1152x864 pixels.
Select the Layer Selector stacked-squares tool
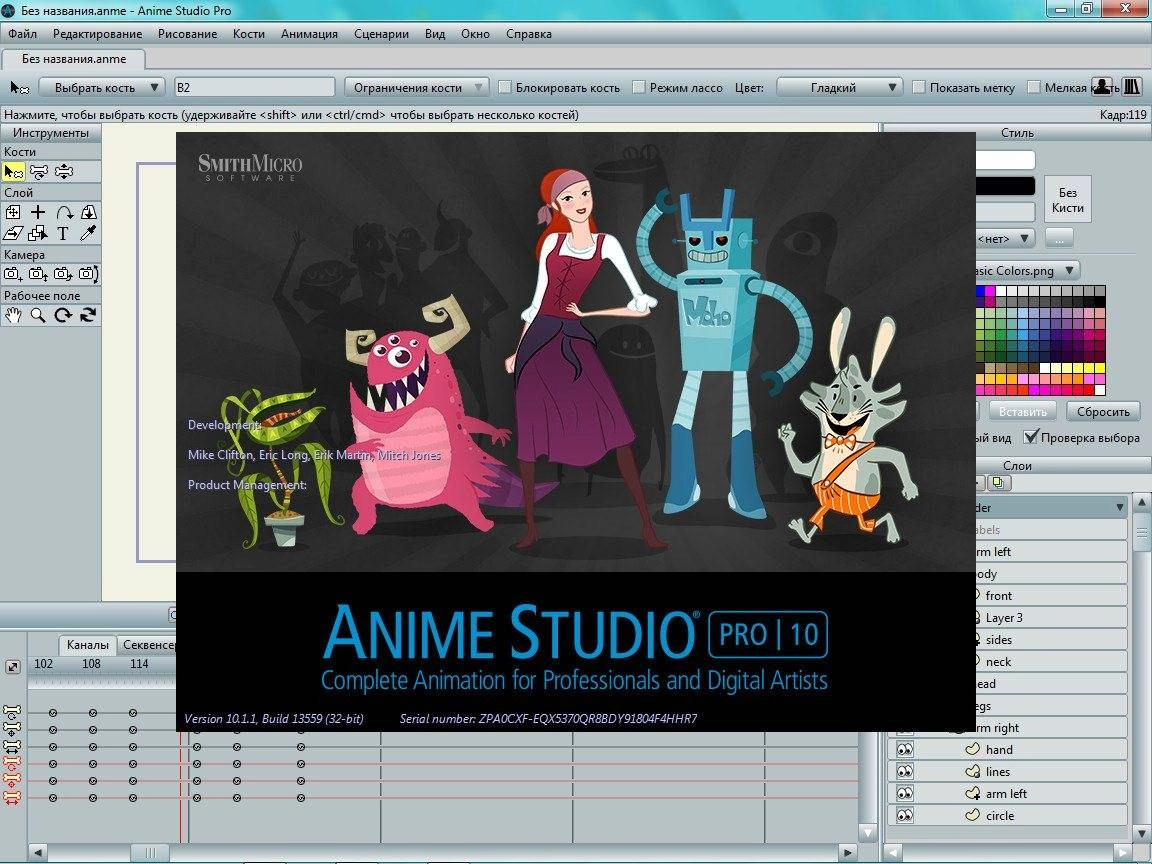click(x=38, y=234)
